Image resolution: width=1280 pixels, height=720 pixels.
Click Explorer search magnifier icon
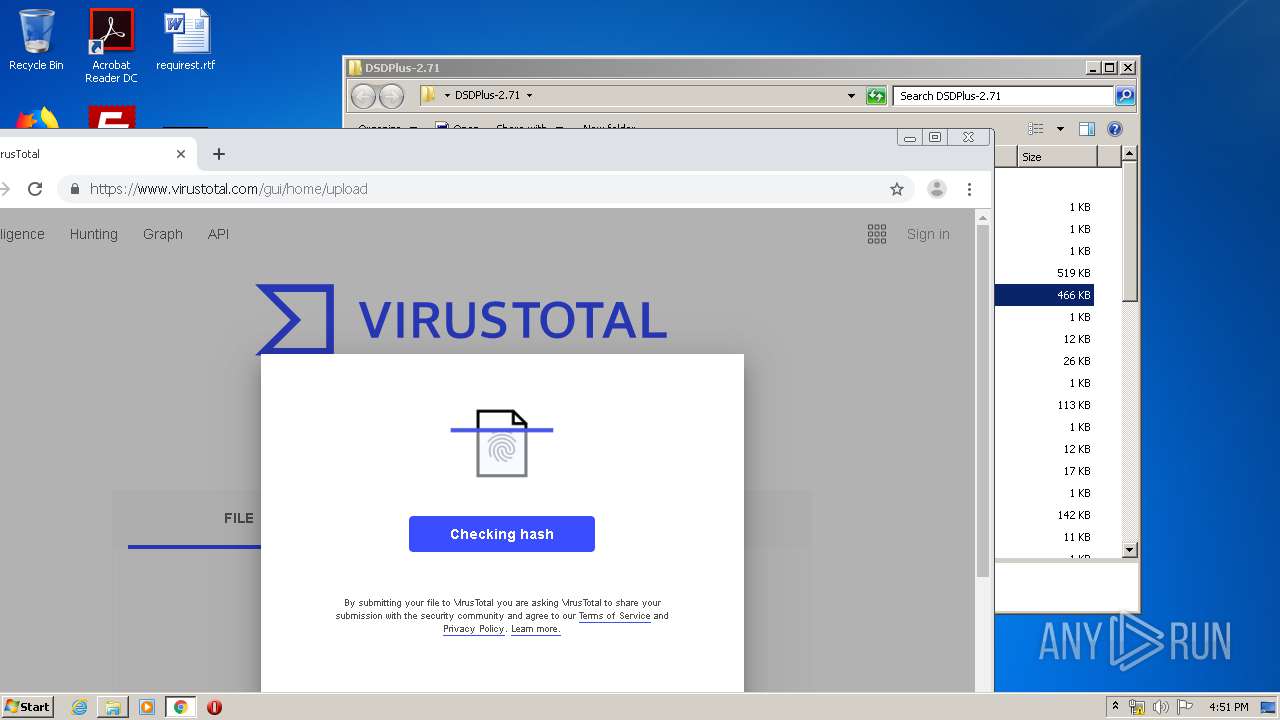point(1125,96)
